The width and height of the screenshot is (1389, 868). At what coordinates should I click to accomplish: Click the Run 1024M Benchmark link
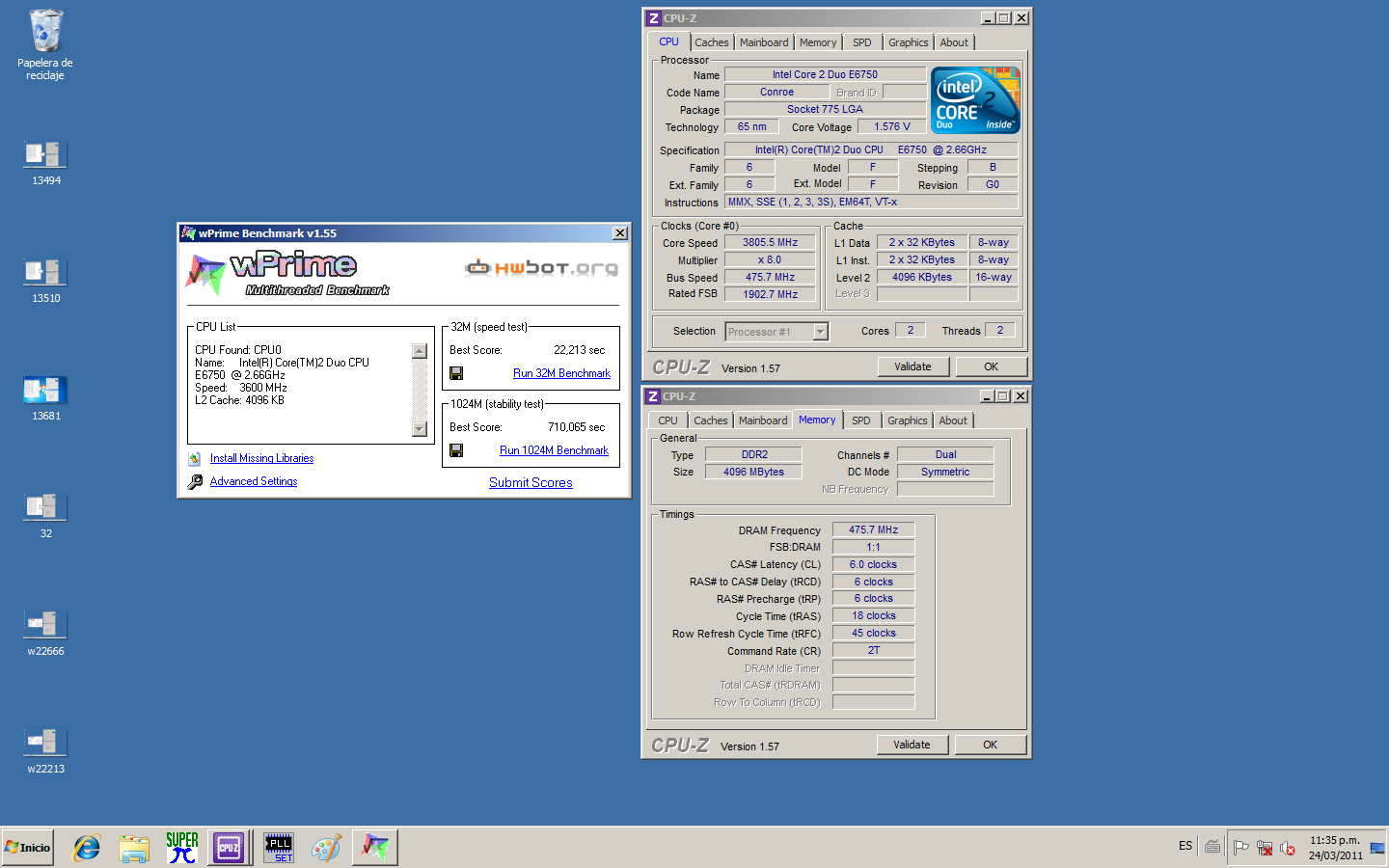click(x=554, y=450)
